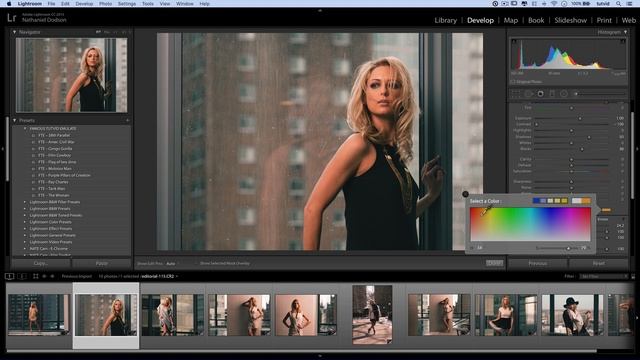The height and width of the screenshot is (360, 640).
Task: Select the walking model filmstrip thumbnail
Action: (372, 314)
